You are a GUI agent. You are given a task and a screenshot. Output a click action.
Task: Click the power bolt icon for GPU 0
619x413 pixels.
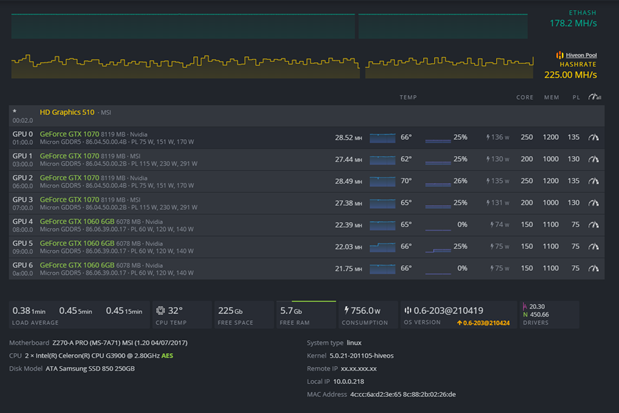coord(488,137)
